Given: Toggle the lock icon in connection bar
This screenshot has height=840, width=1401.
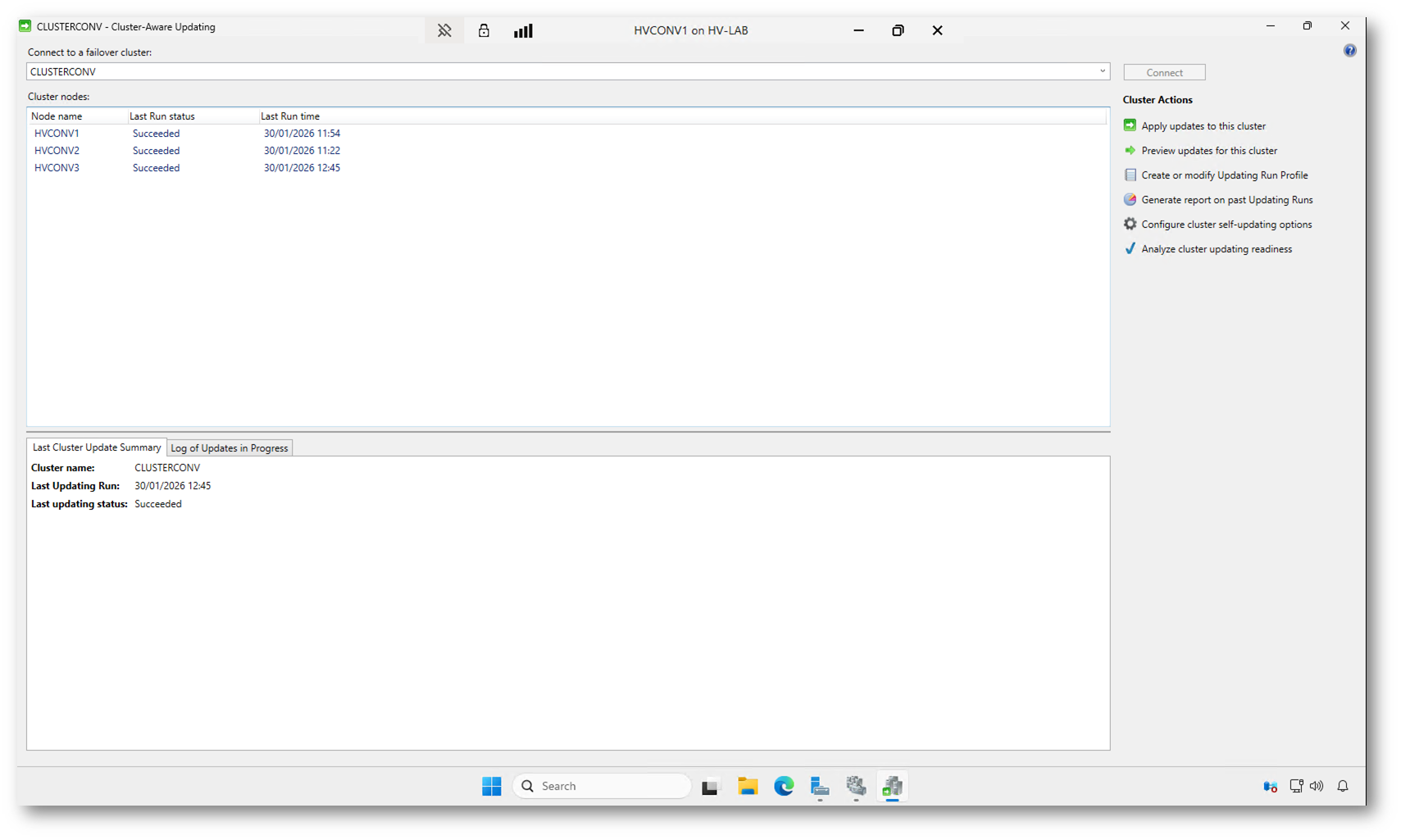Looking at the screenshot, I should (484, 31).
